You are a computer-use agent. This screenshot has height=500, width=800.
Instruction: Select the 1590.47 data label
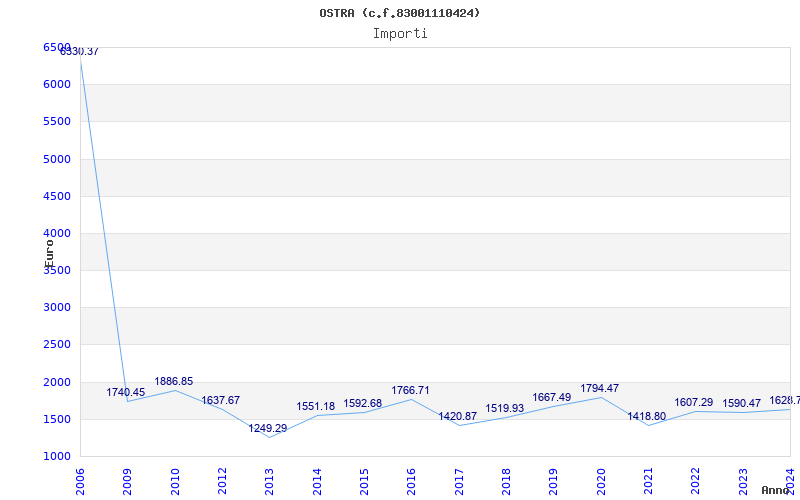pyautogui.click(x=741, y=403)
